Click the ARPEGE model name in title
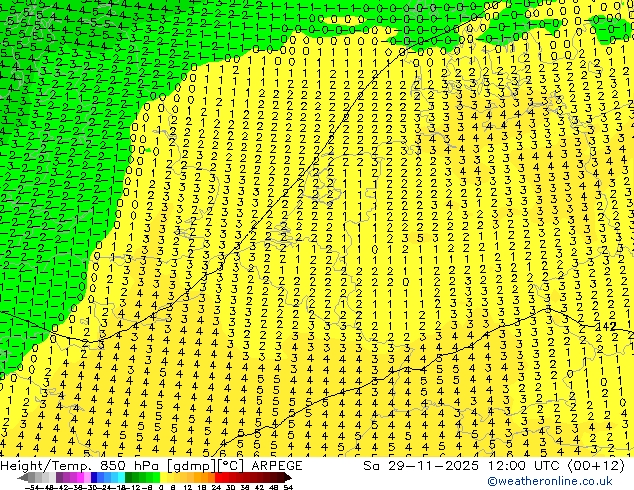Image resolution: width=634 pixels, height=490 pixels. click(277, 465)
